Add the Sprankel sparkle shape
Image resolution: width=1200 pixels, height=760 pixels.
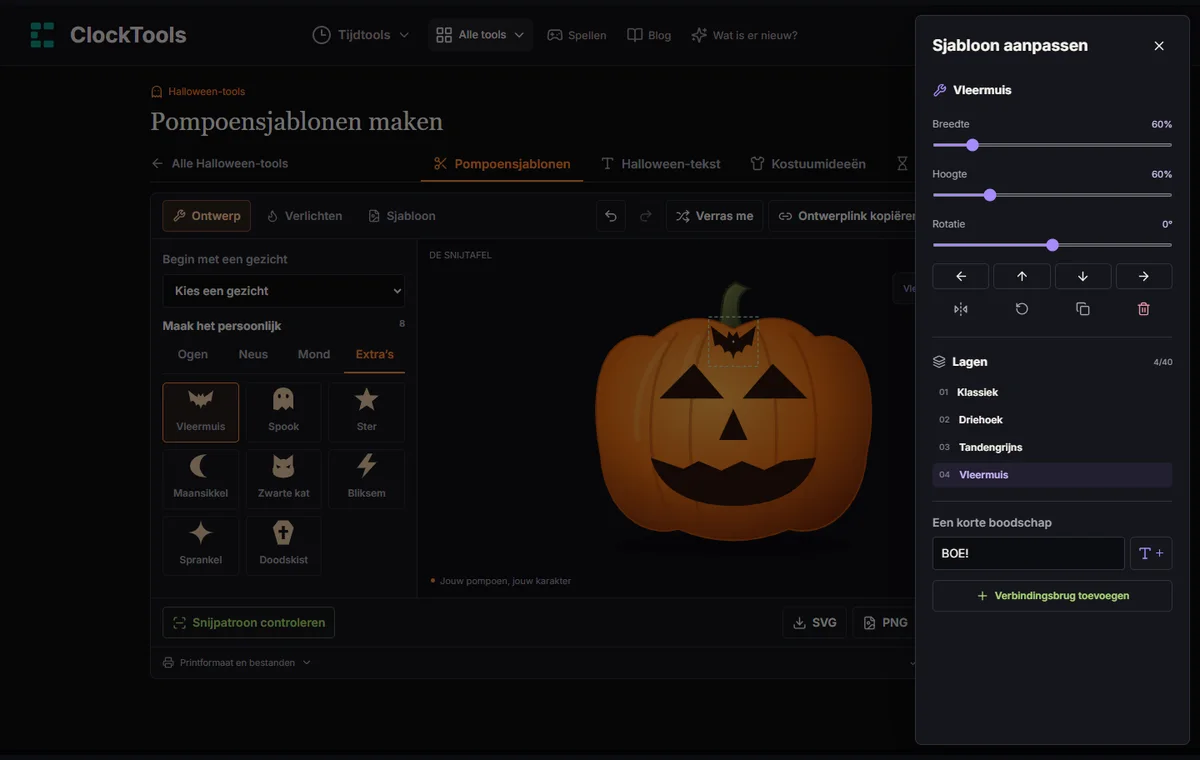201,546
